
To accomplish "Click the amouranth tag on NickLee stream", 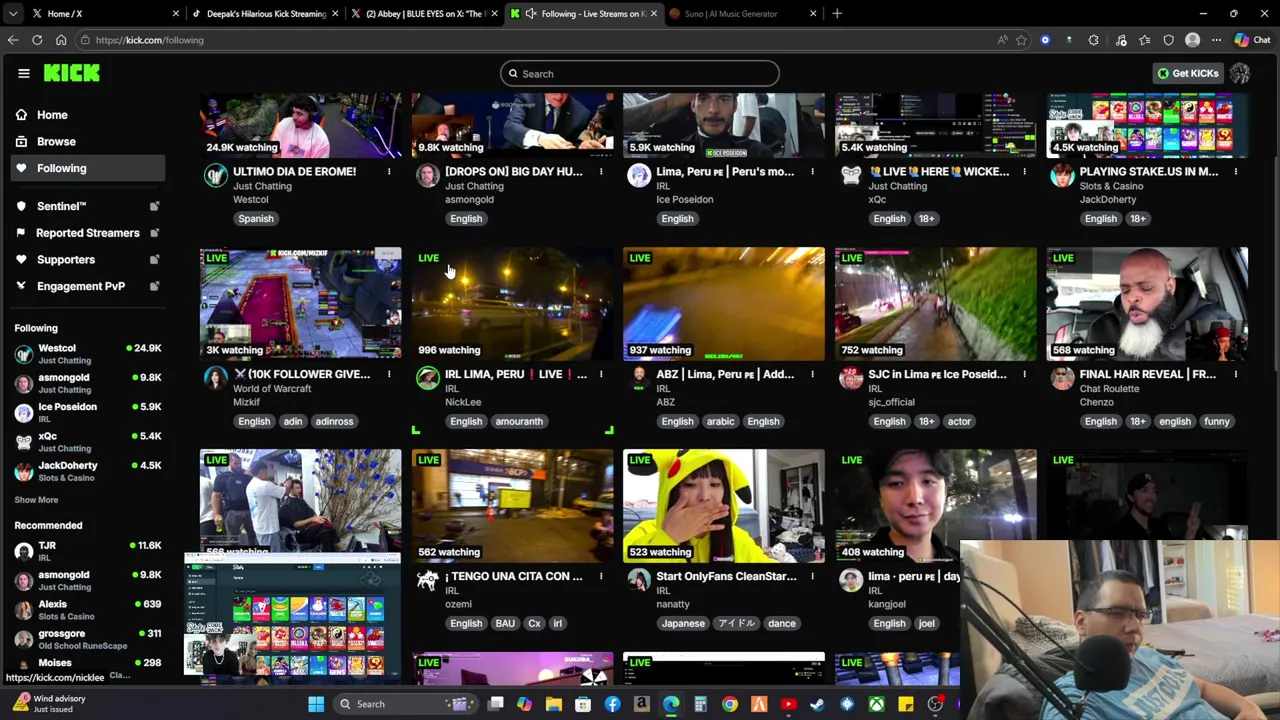I will pyautogui.click(x=519, y=421).
